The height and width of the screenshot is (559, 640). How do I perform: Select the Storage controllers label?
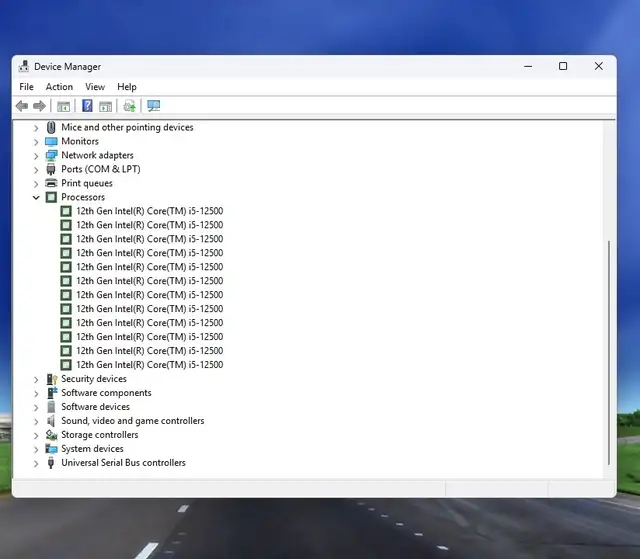[x=100, y=435]
